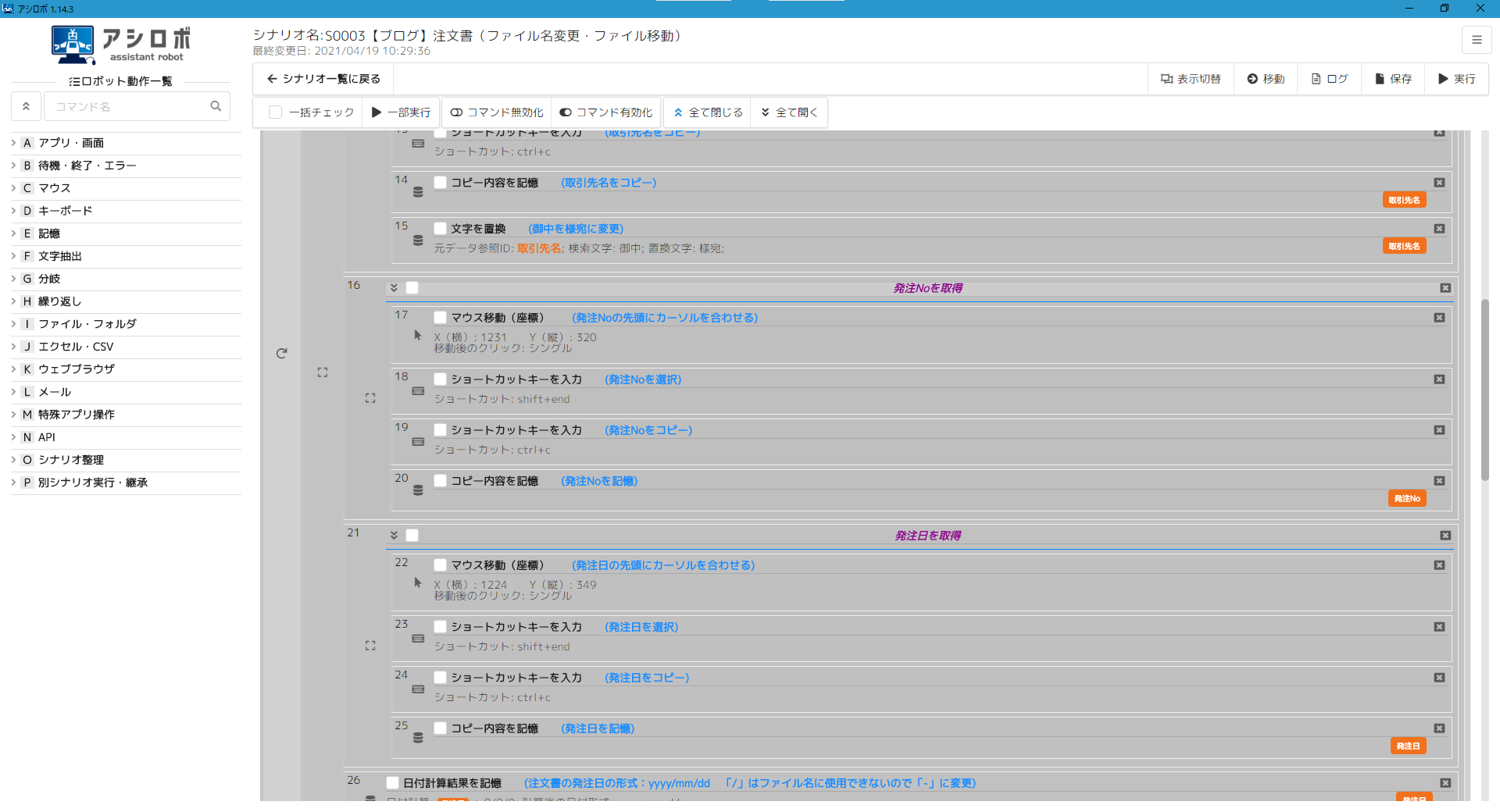Delete step 25 with its X icon
This screenshot has height=812, width=1500.
tap(1439, 728)
